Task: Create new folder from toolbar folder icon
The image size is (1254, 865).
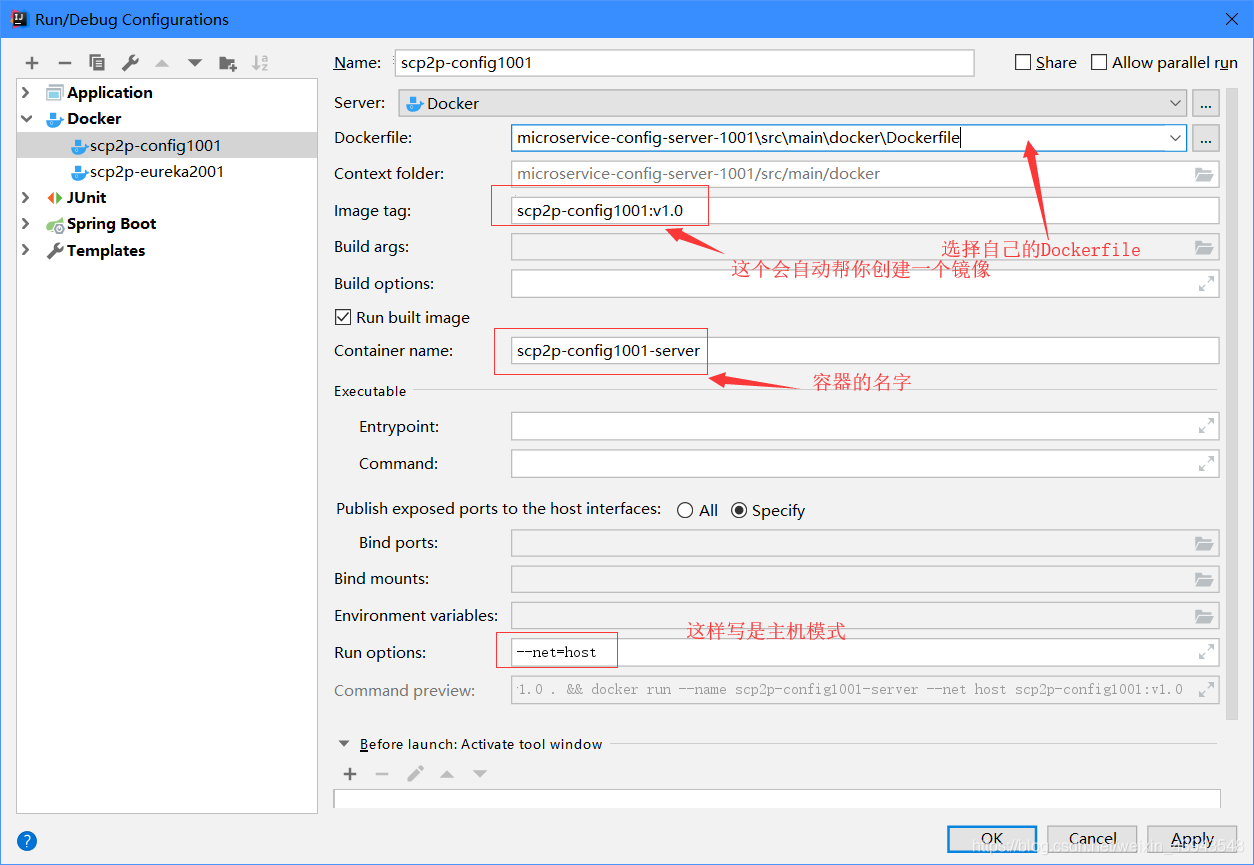Action: [x=228, y=63]
